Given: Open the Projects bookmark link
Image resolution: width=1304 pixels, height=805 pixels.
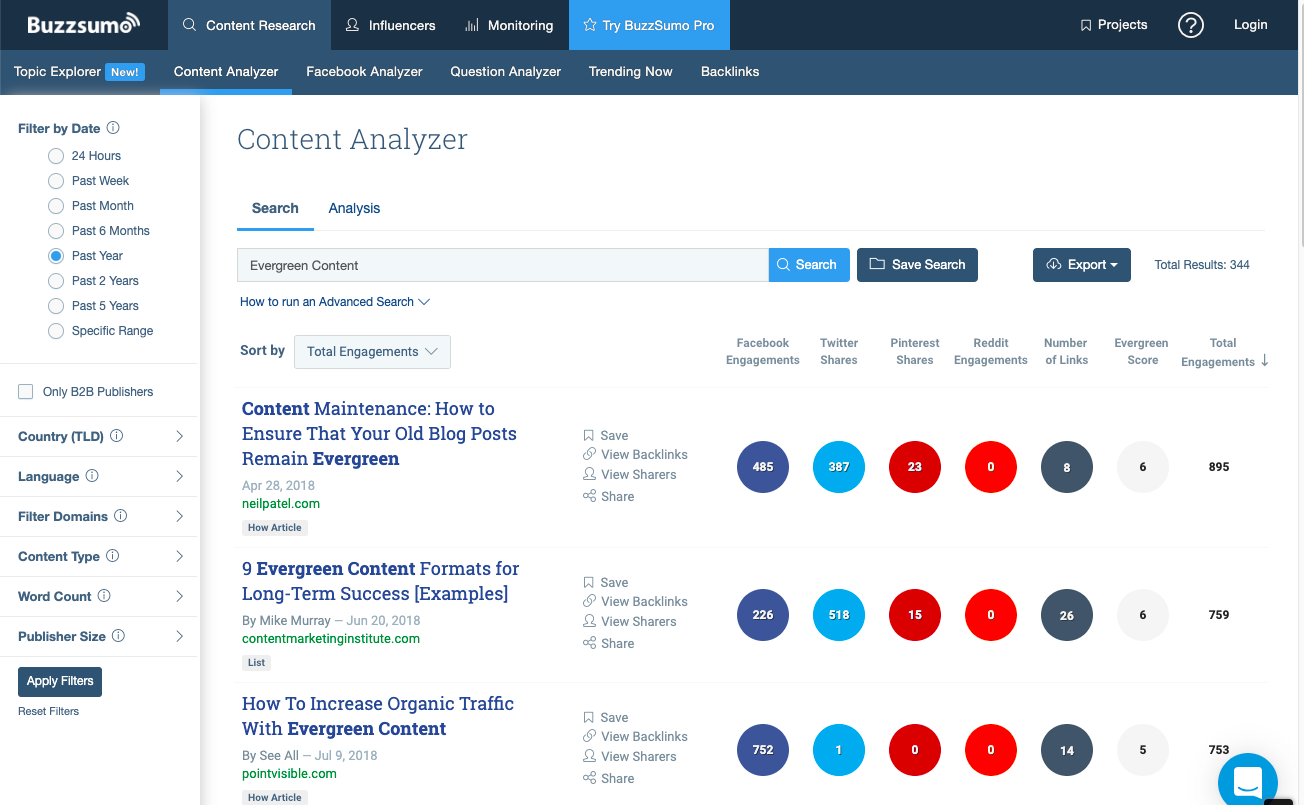Looking at the screenshot, I should [1113, 25].
